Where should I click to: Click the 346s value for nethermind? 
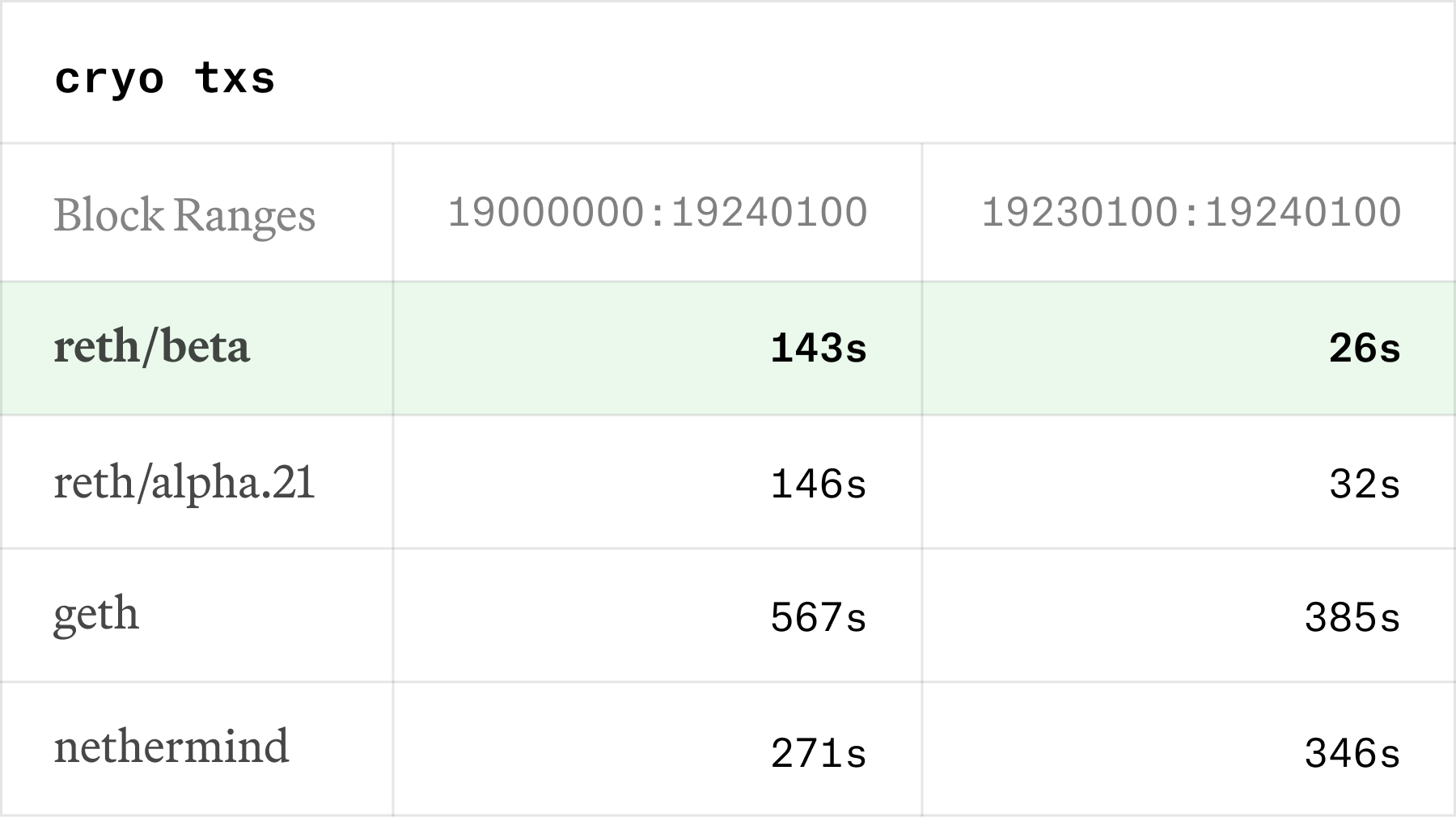(x=1352, y=754)
